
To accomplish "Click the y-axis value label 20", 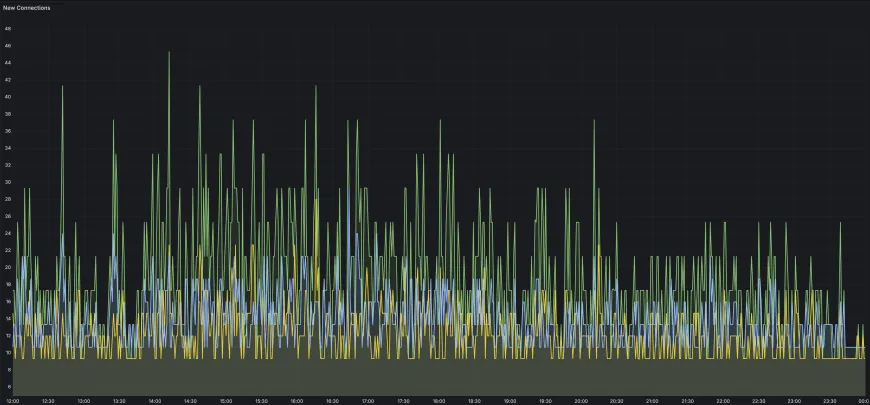I will coord(8,267).
